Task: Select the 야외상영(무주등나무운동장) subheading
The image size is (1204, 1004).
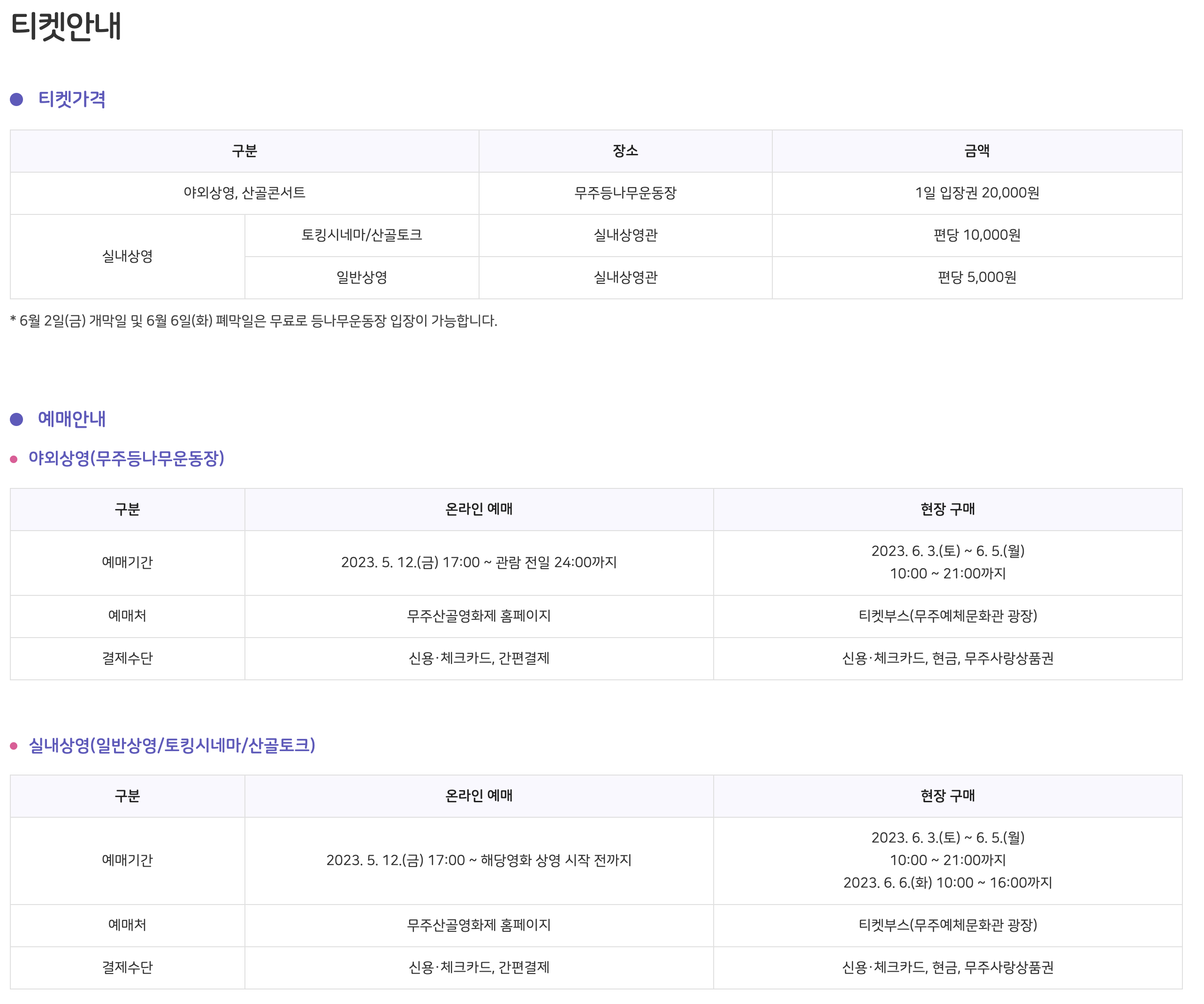Action: pos(126,459)
